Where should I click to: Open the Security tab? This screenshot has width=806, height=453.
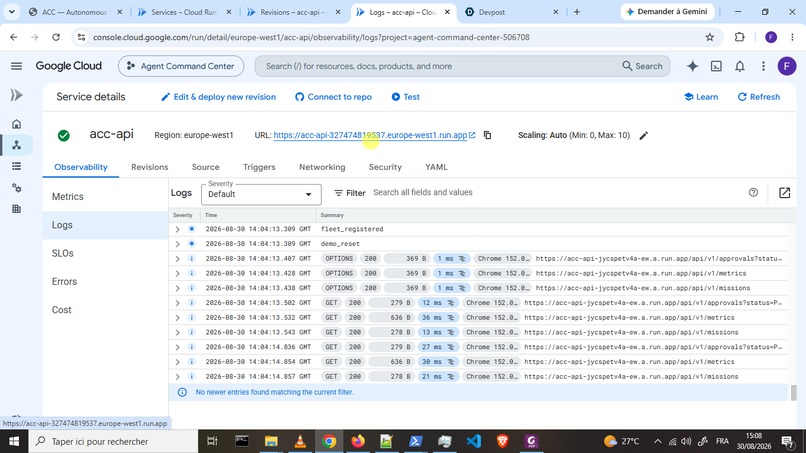(x=385, y=167)
